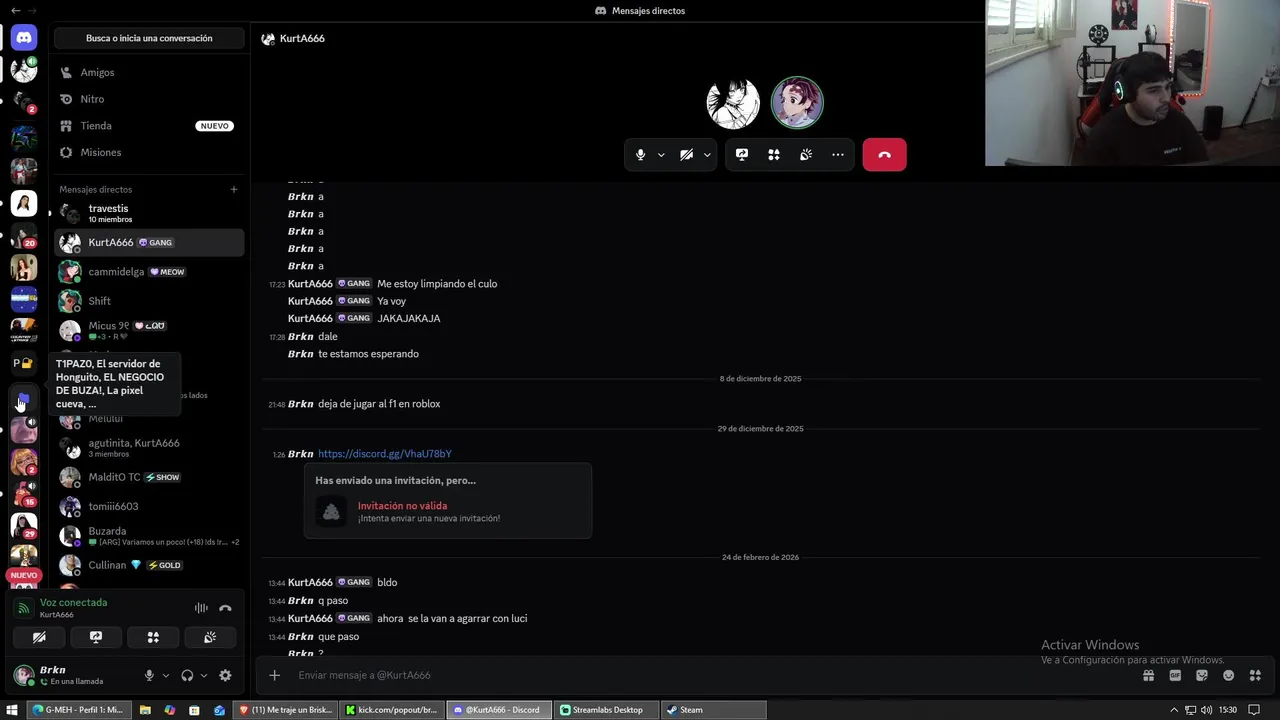1280x720 pixels.
Task: Open the agutinita, KurtA666 group chat
Action: [x=149, y=448]
